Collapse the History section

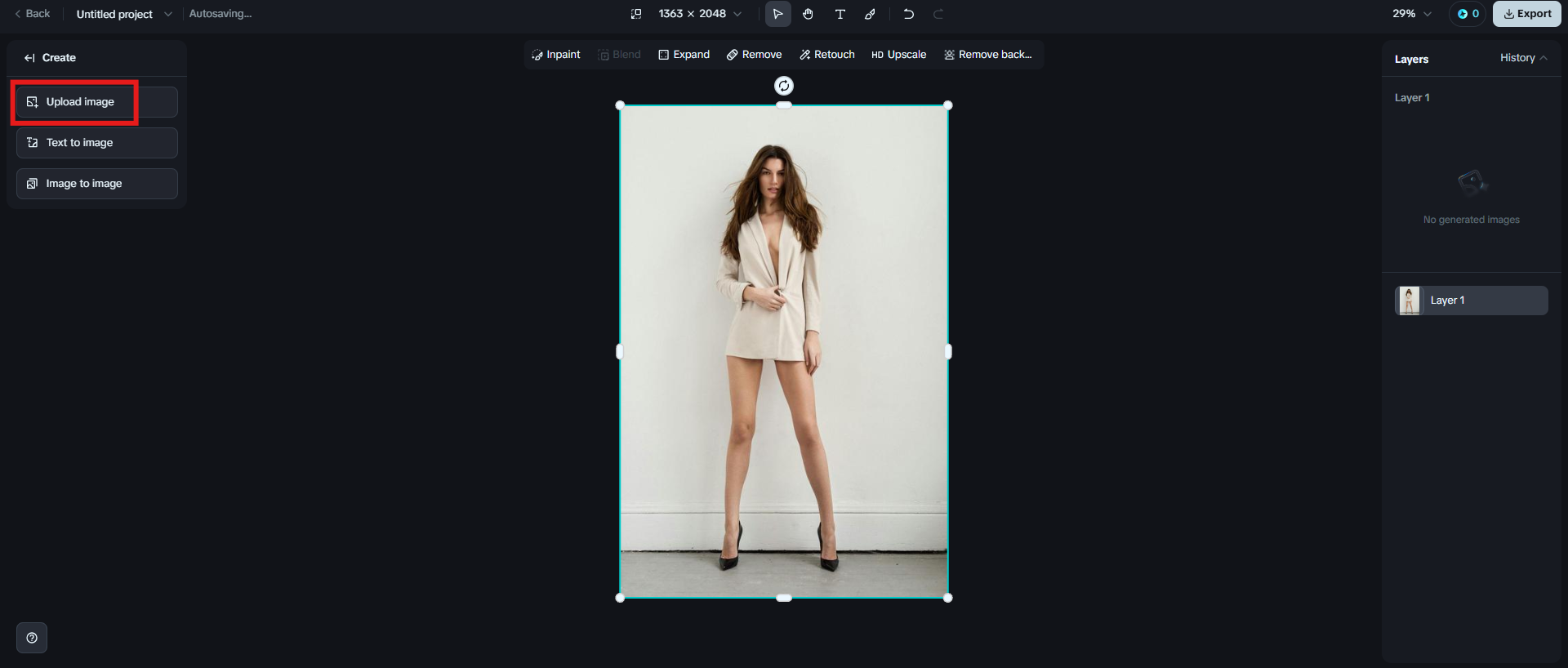[1524, 58]
